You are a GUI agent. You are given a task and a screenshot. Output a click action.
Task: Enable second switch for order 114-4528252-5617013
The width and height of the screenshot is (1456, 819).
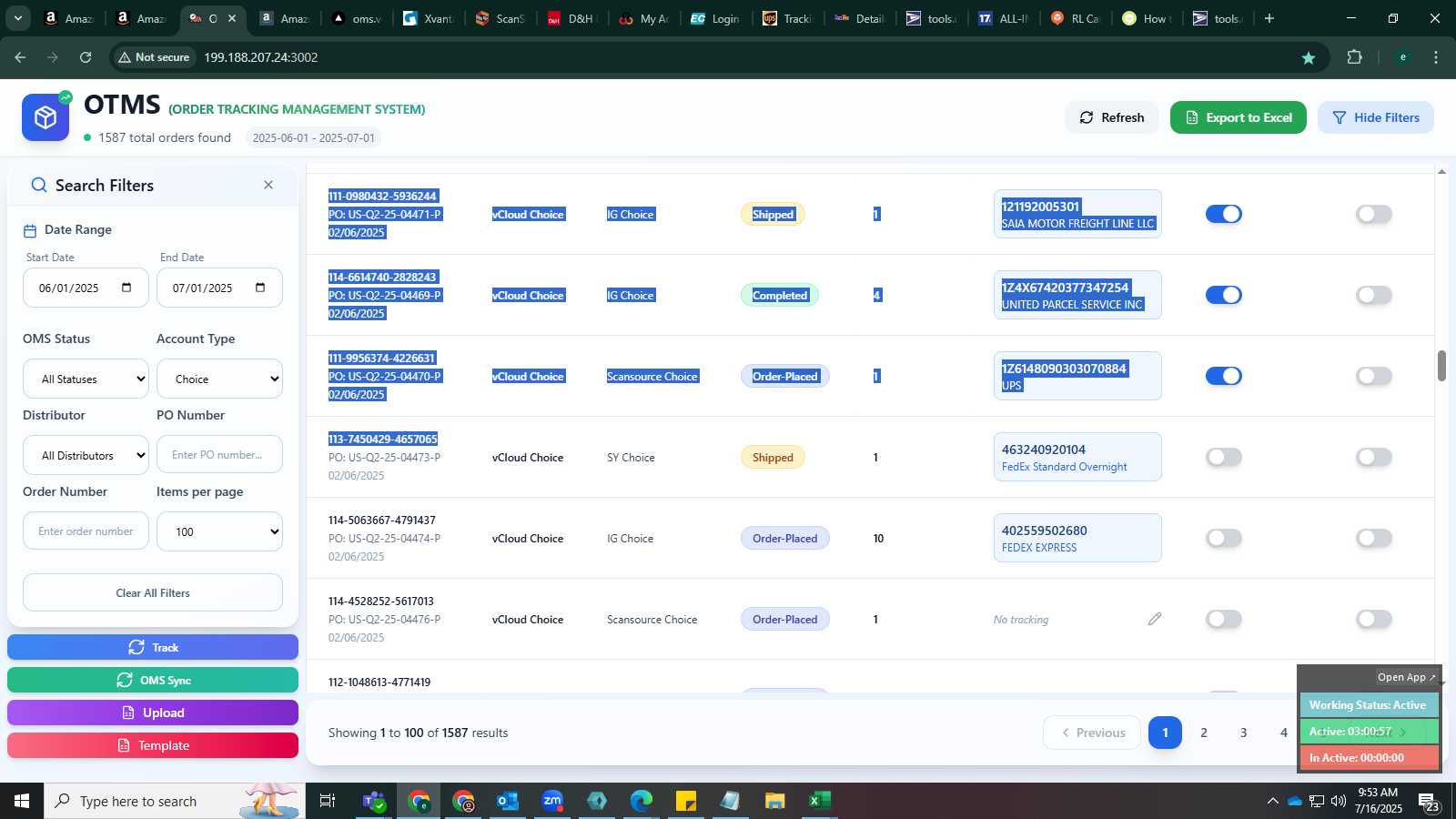pyautogui.click(x=1374, y=619)
